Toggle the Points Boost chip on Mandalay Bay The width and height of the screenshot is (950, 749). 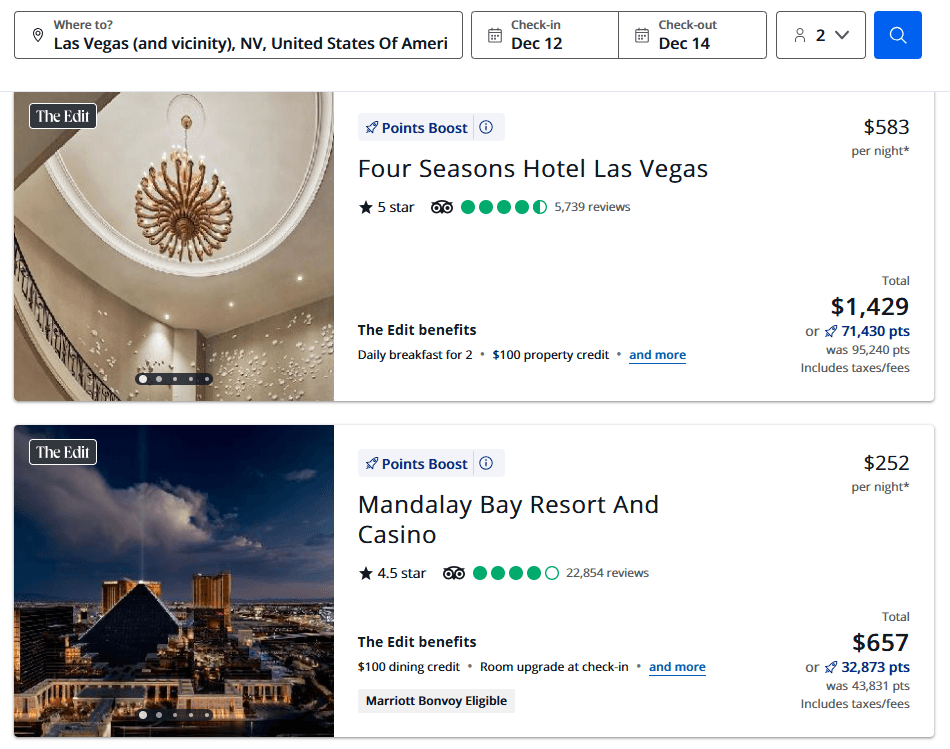(424, 463)
